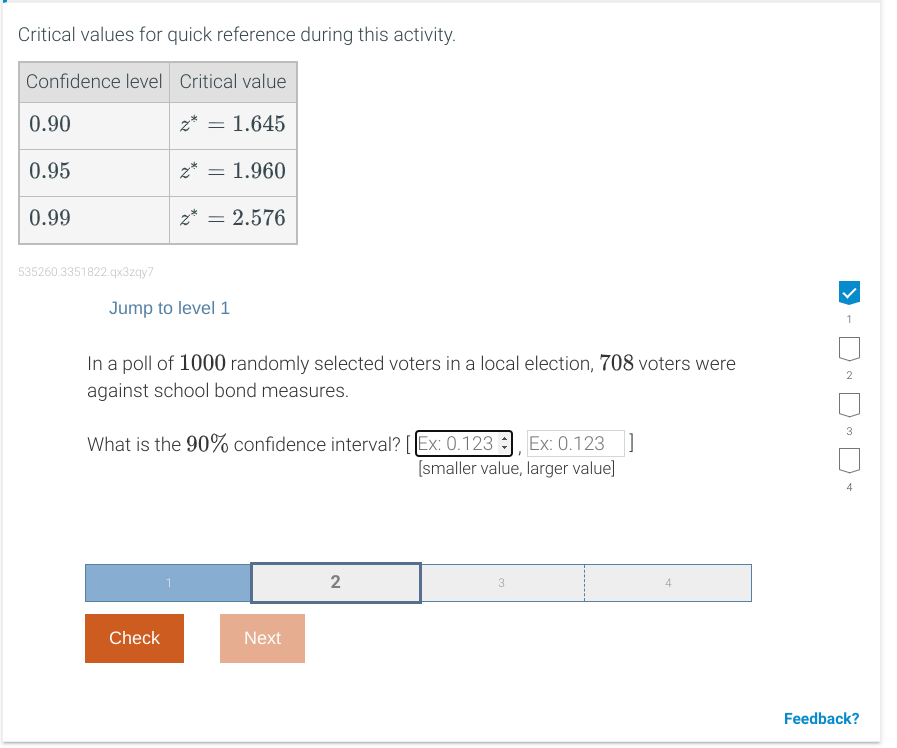The height and width of the screenshot is (748, 897).
Task: Select the 0.99 confidence level table row
Action: tap(157, 218)
